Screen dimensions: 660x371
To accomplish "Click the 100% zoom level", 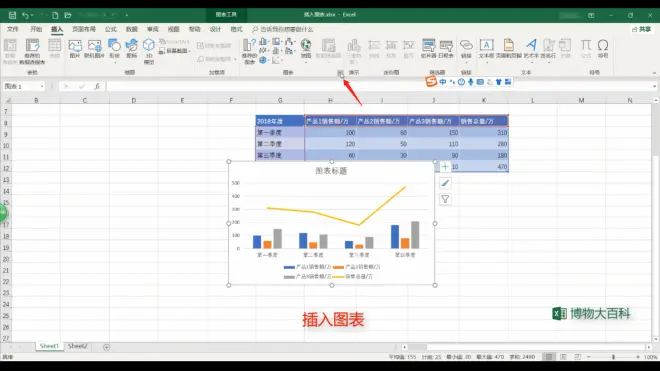I will coord(651,357).
